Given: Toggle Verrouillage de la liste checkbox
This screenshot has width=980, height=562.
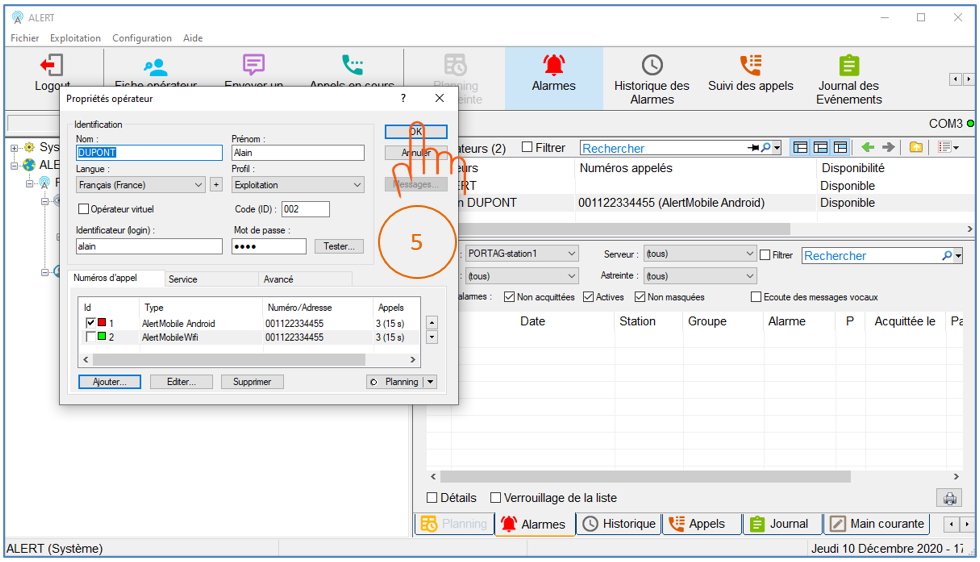Looking at the screenshot, I should coord(495,498).
